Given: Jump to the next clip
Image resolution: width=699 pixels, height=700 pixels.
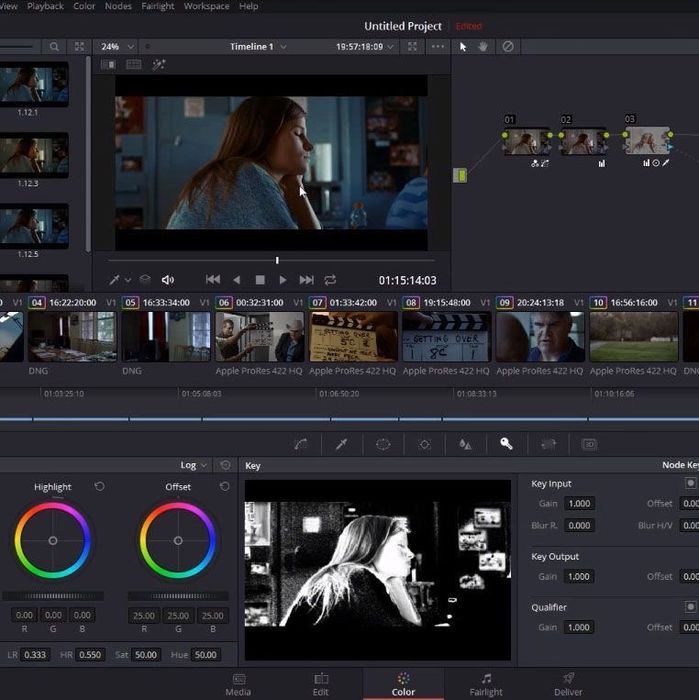Looking at the screenshot, I should pos(306,280).
